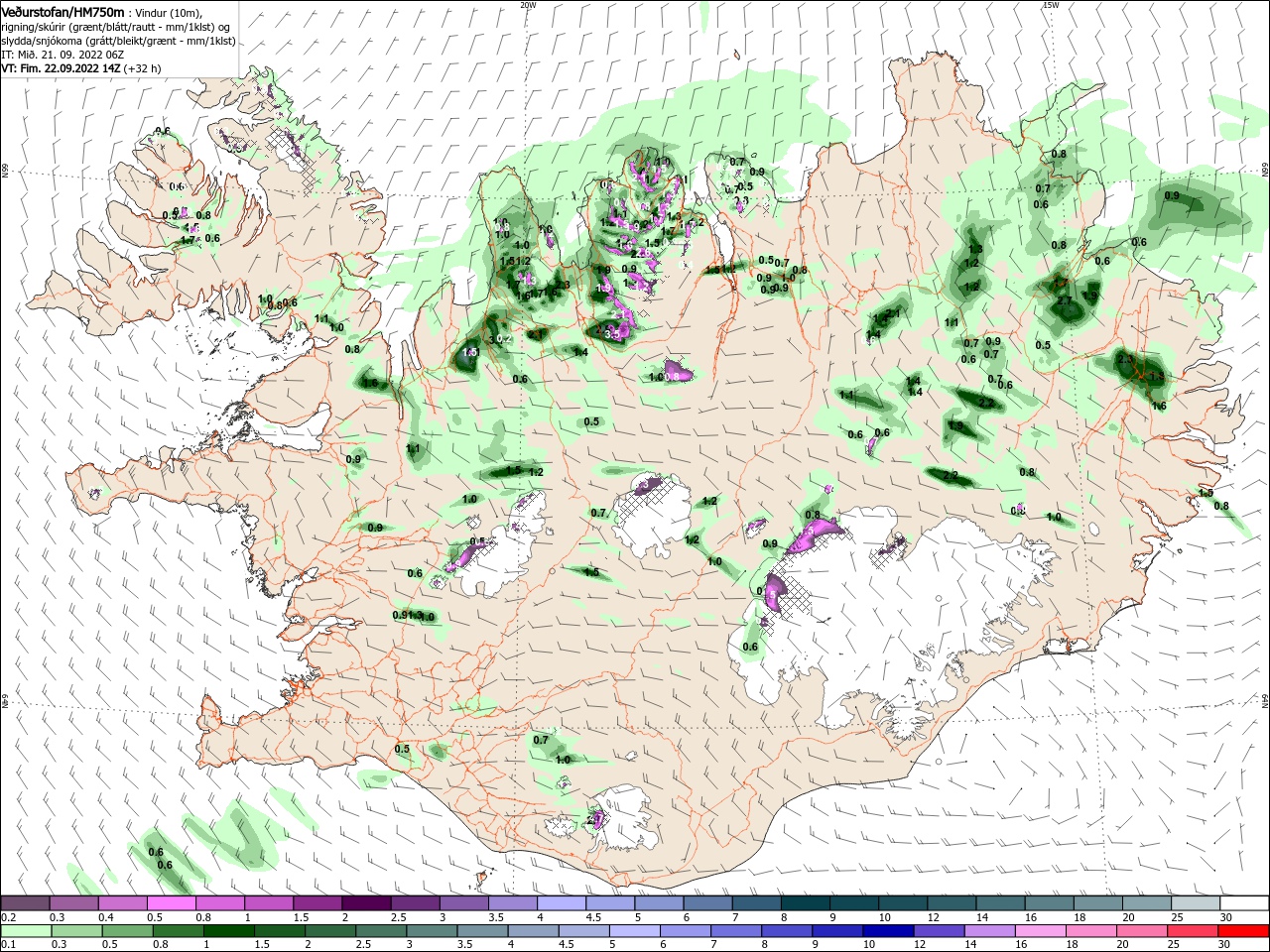Click the bright red rain legend swatch above 30
This screenshot has width=1270, height=952.
tap(1244, 931)
